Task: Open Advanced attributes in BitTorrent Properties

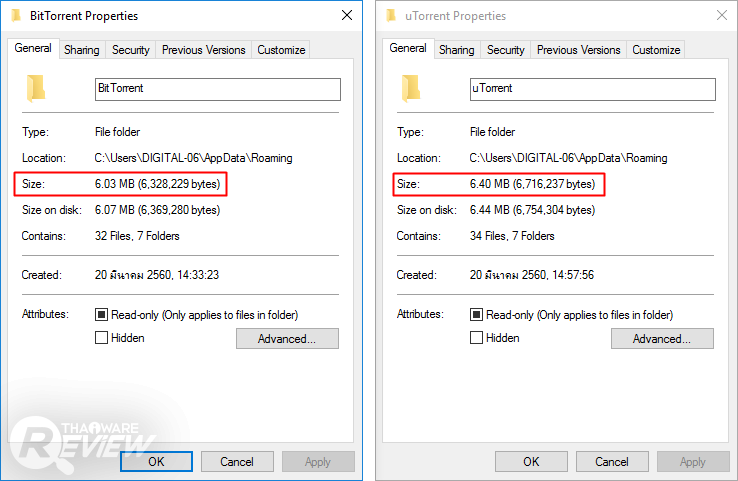Action: click(x=287, y=339)
